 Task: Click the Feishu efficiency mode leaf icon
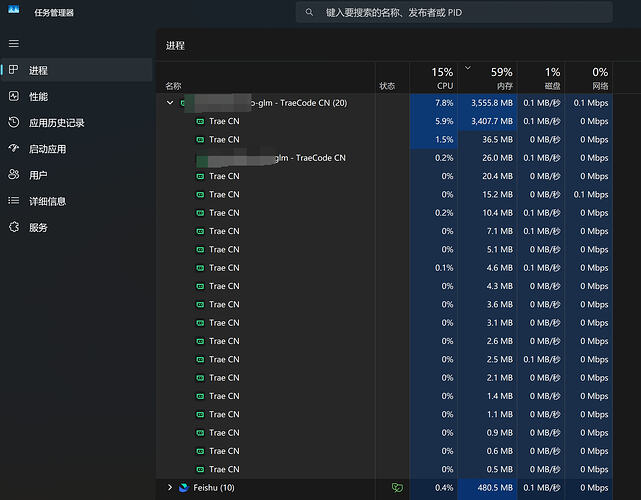397,487
